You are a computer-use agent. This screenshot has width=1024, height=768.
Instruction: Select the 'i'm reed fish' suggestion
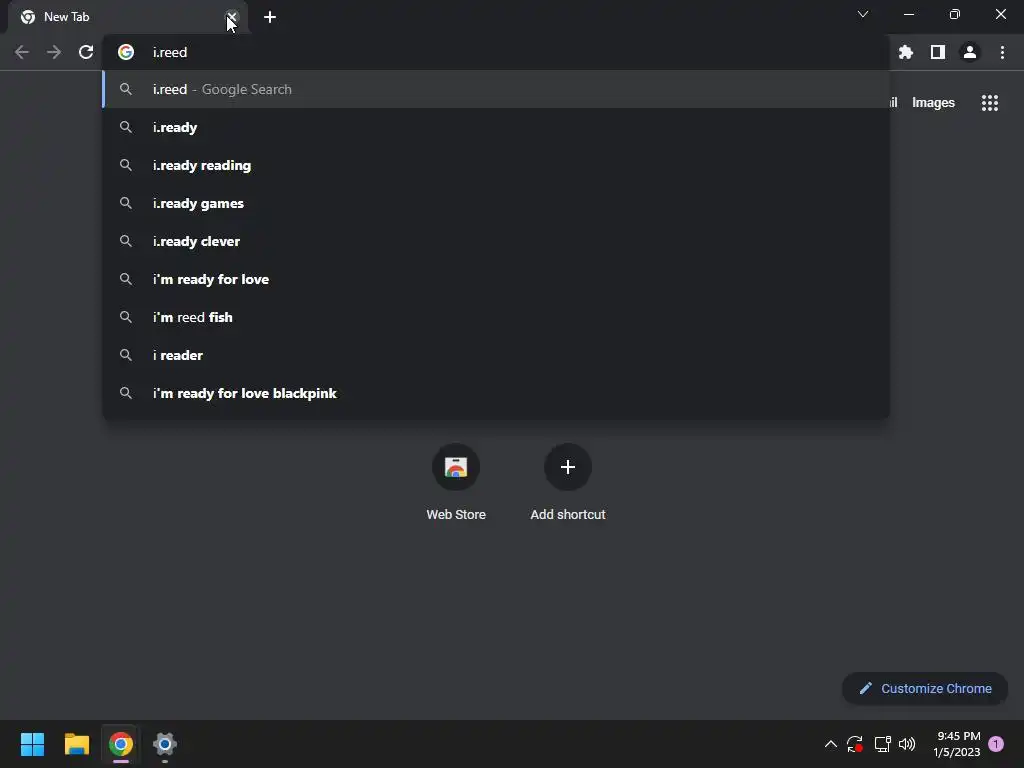pos(496,317)
